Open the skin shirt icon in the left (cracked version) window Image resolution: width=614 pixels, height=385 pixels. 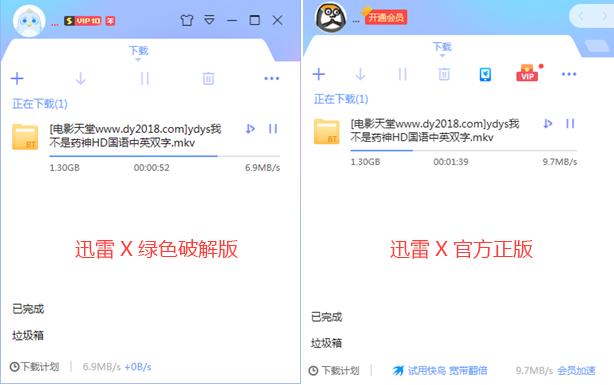[187, 20]
